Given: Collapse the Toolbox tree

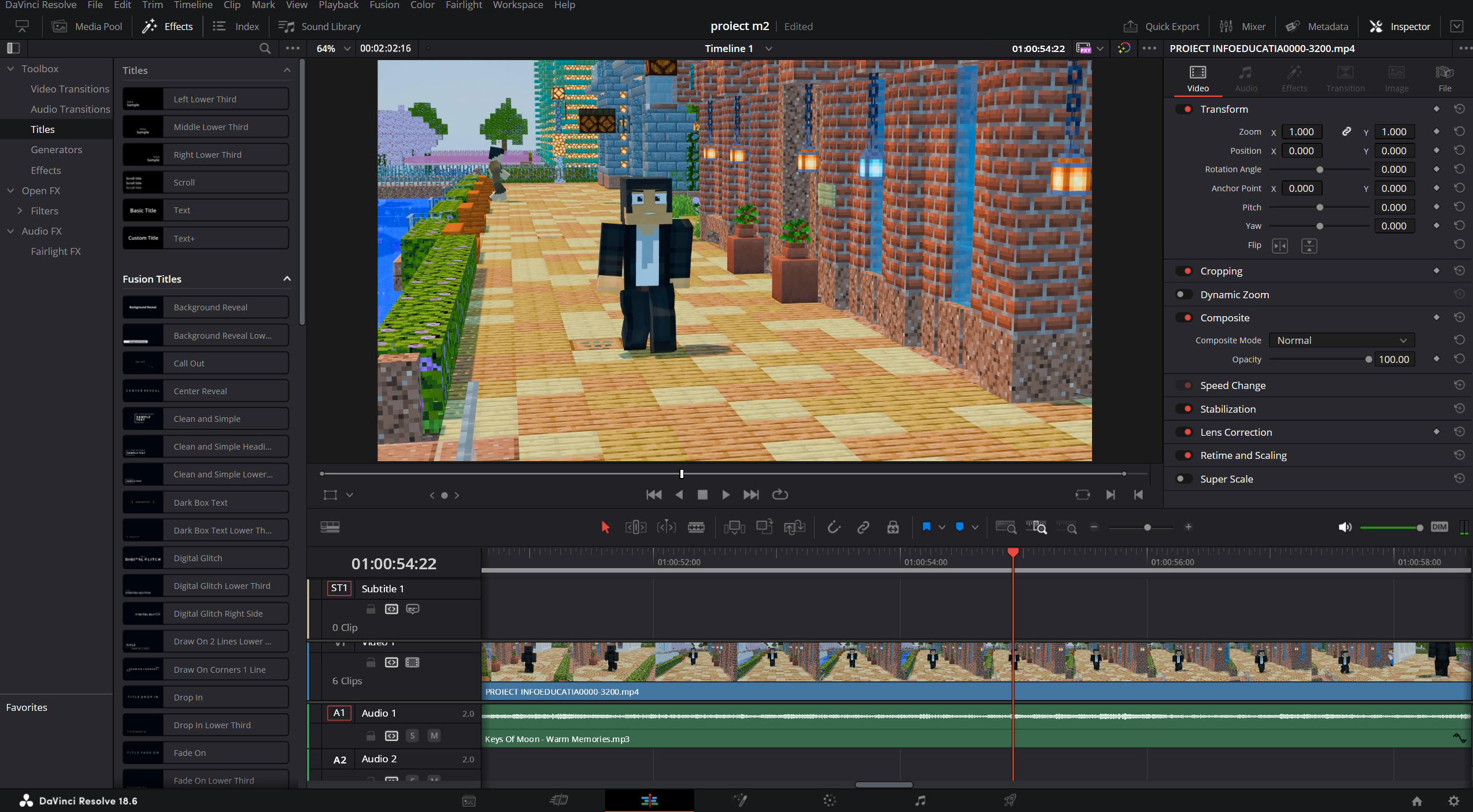Looking at the screenshot, I should [10, 69].
